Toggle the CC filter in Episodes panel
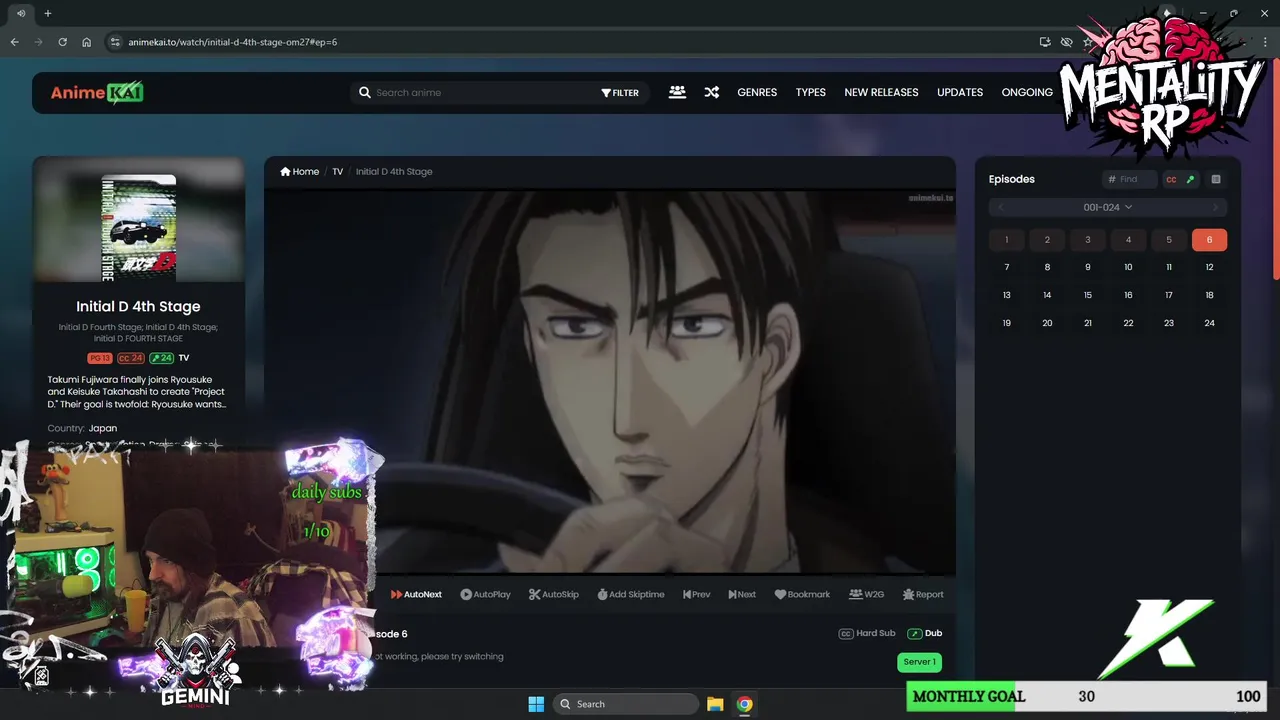This screenshot has height=720, width=1280. pyautogui.click(x=1171, y=180)
